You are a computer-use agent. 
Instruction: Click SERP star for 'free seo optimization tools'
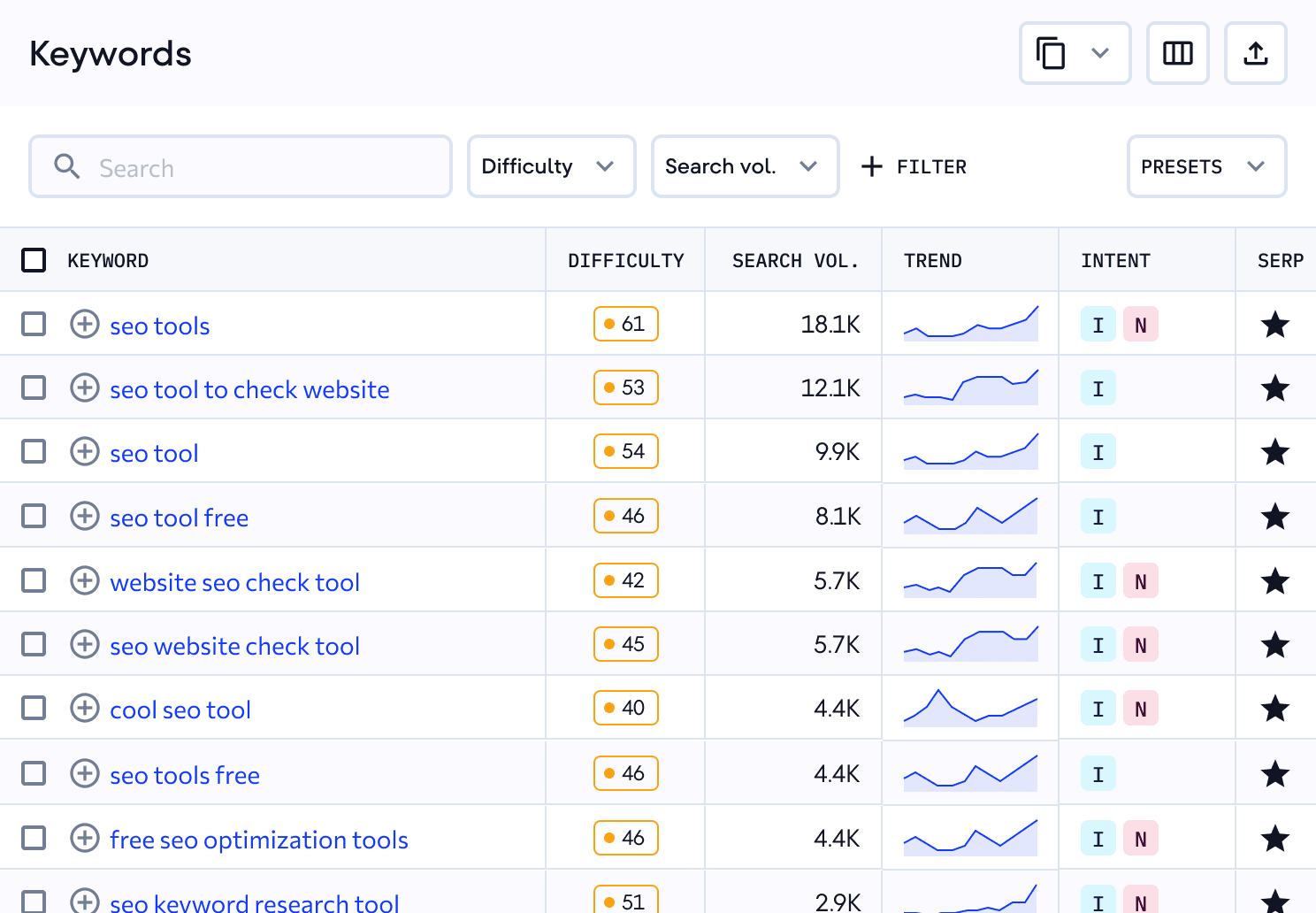coord(1275,839)
